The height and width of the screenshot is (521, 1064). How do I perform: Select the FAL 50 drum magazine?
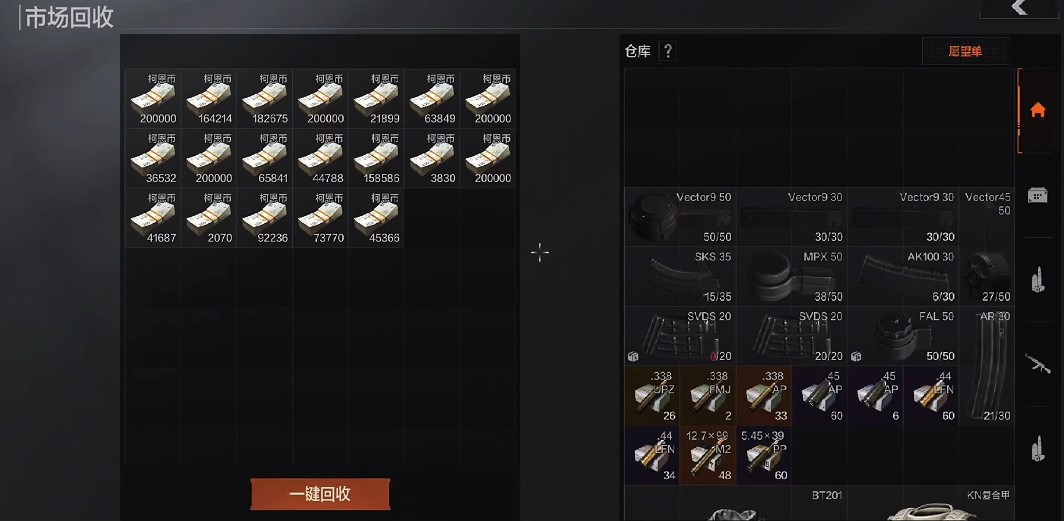903,335
